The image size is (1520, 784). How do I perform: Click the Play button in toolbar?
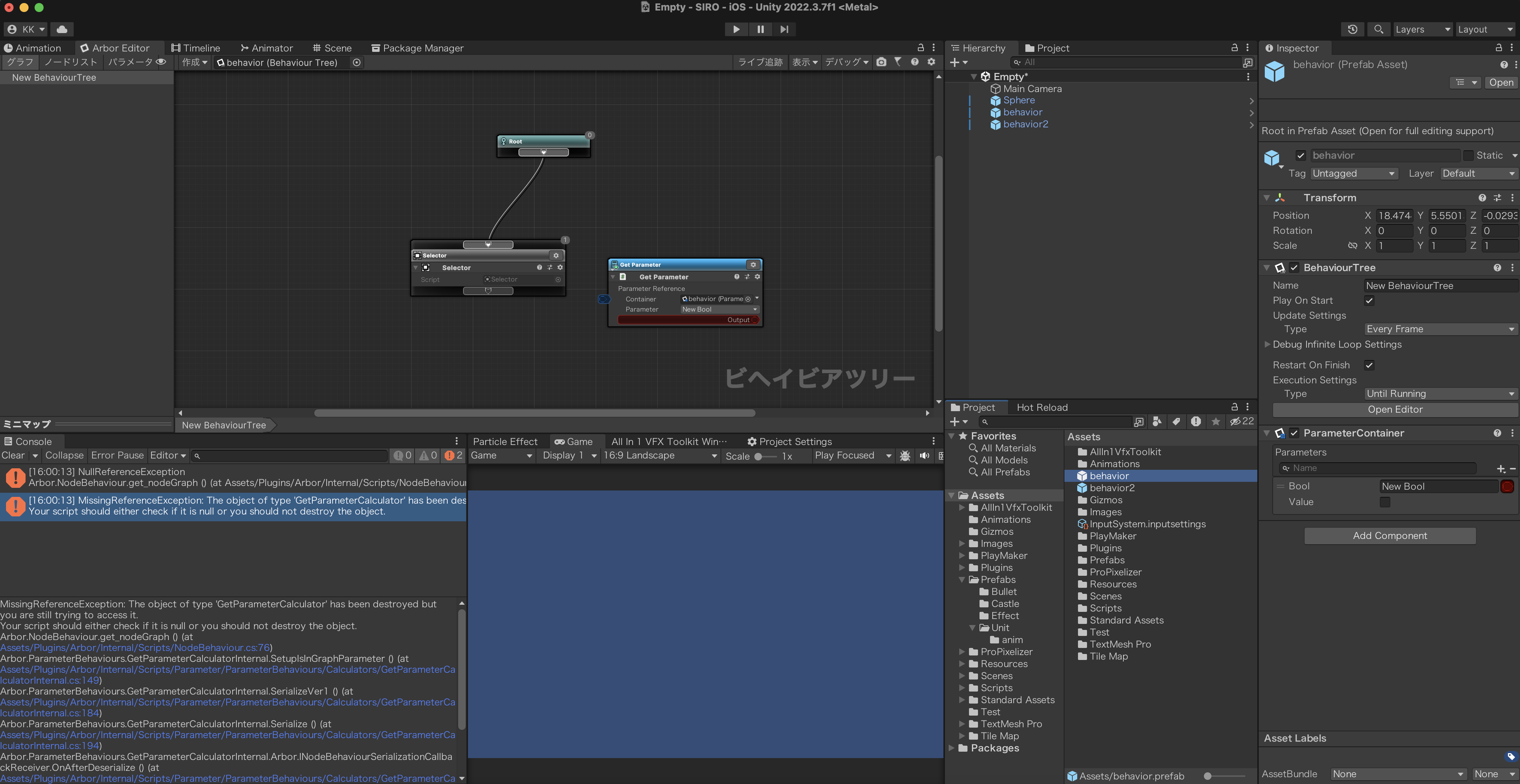(x=736, y=29)
